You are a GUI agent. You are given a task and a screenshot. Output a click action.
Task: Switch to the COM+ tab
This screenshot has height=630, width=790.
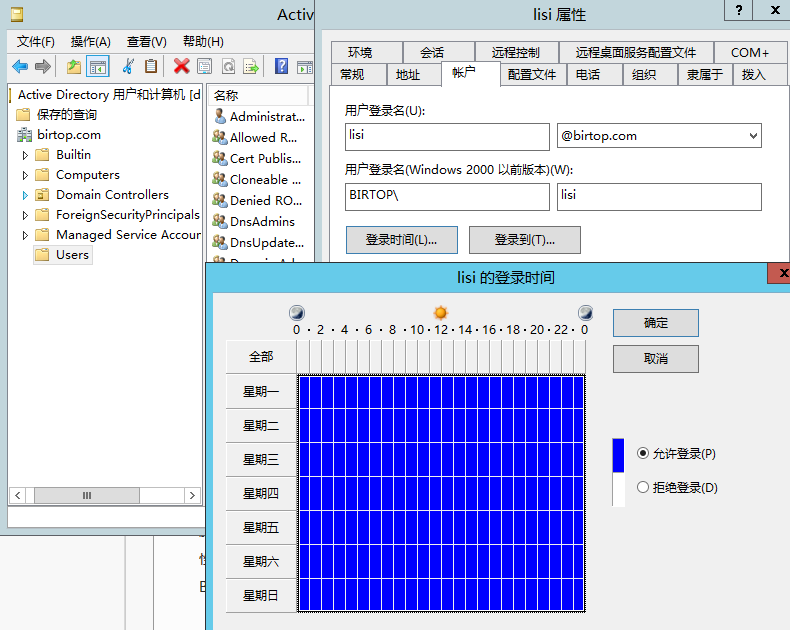pyautogui.click(x=750, y=52)
